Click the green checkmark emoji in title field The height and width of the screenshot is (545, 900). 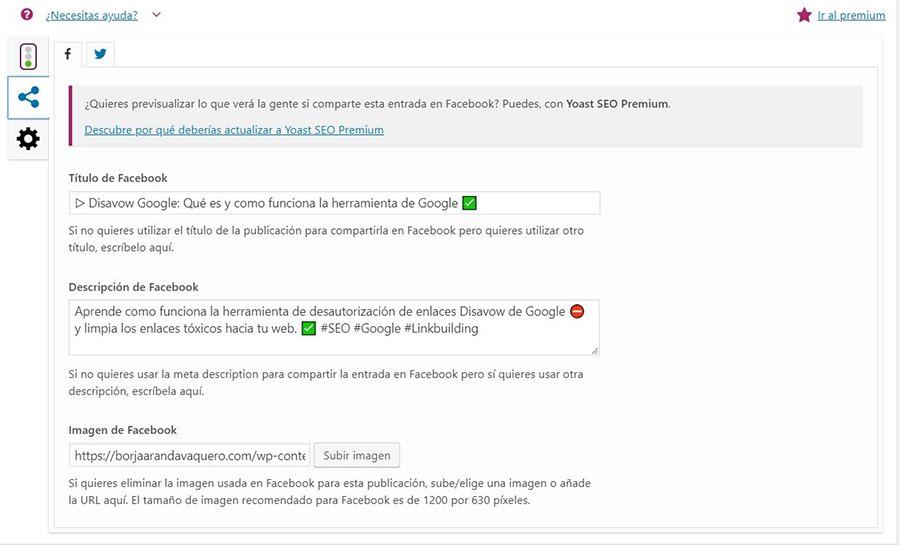470,203
